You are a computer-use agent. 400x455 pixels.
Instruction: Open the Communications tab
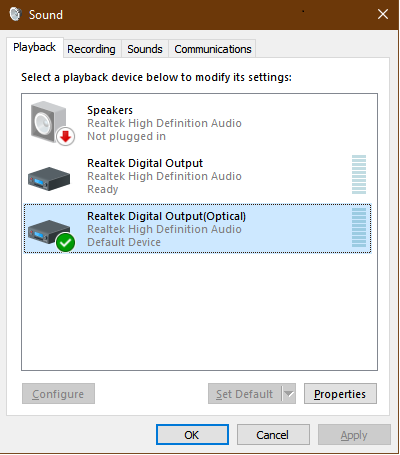pos(213,49)
